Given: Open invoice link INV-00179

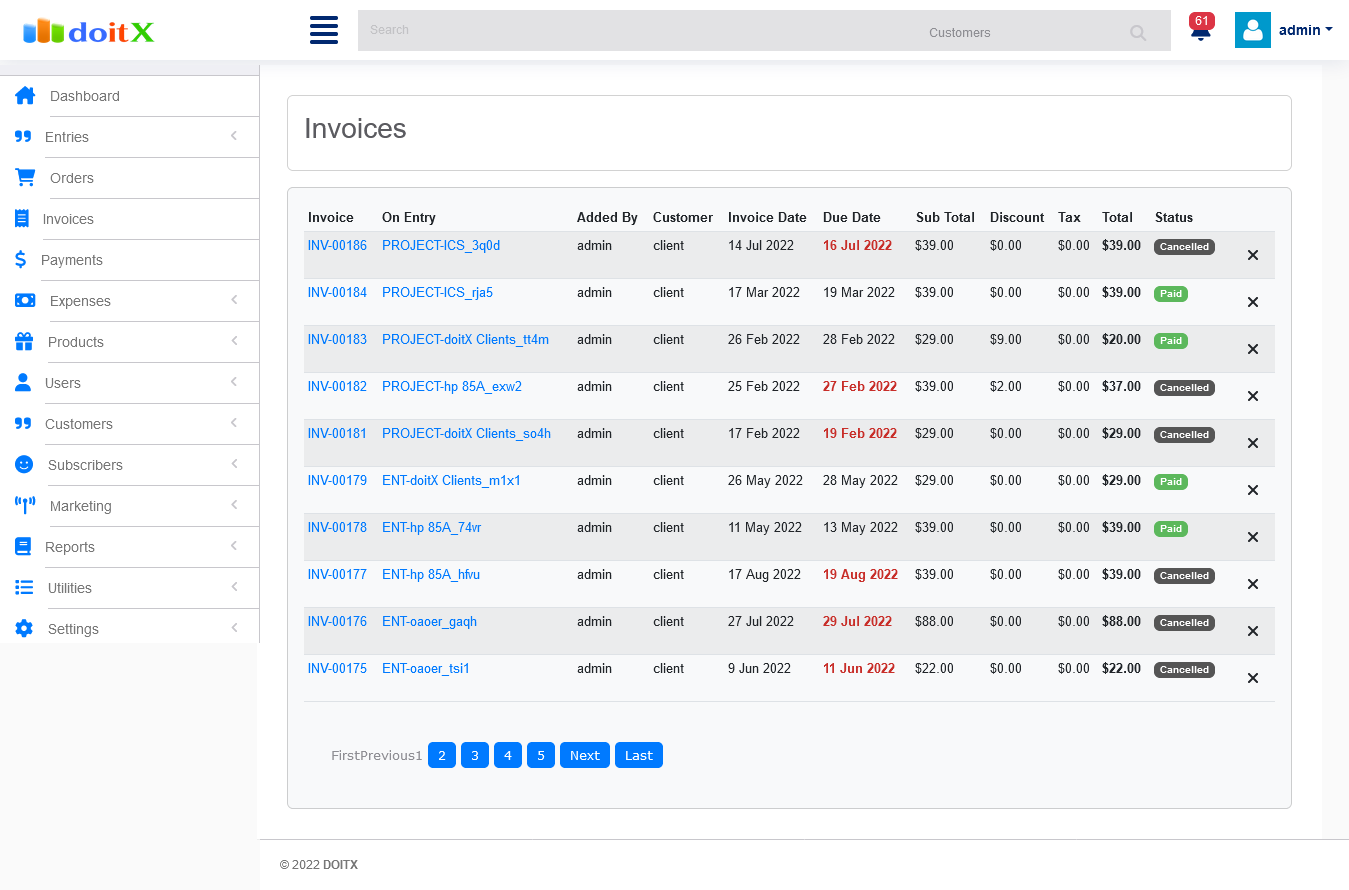Looking at the screenshot, I should pyautogui.click(x=337, y=481).
